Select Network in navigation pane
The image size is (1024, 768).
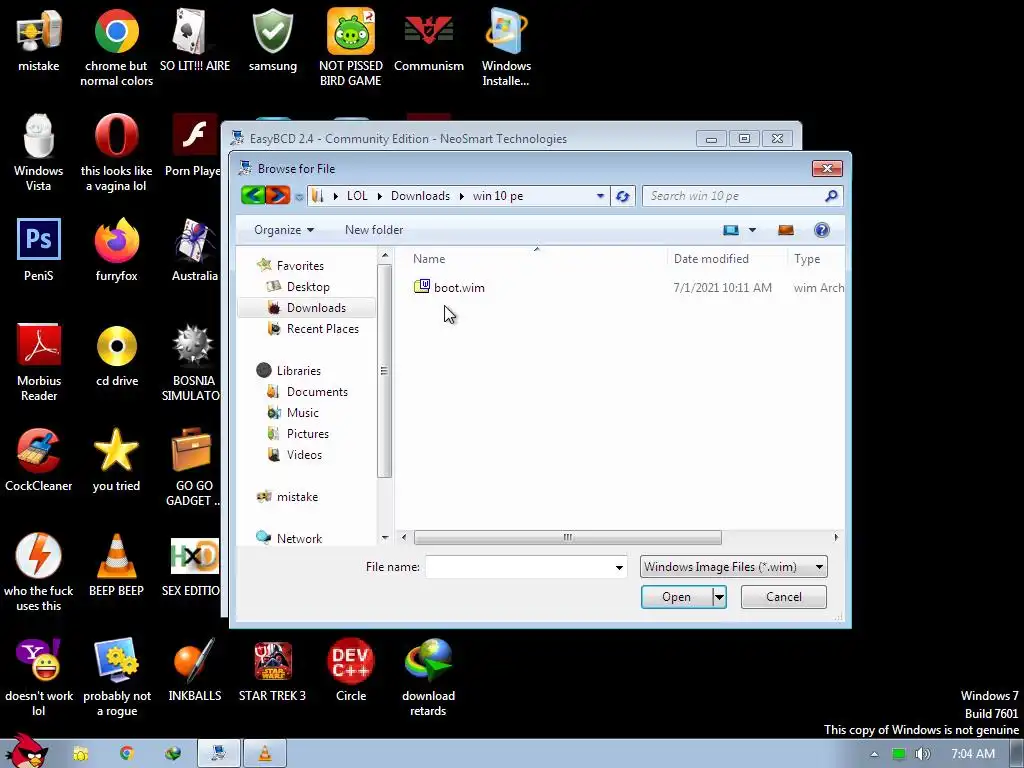pos(299,539)
